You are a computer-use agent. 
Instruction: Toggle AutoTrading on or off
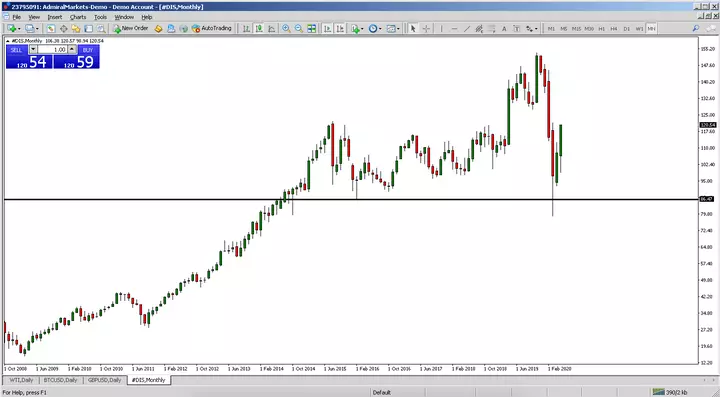(x=212, y=28)
